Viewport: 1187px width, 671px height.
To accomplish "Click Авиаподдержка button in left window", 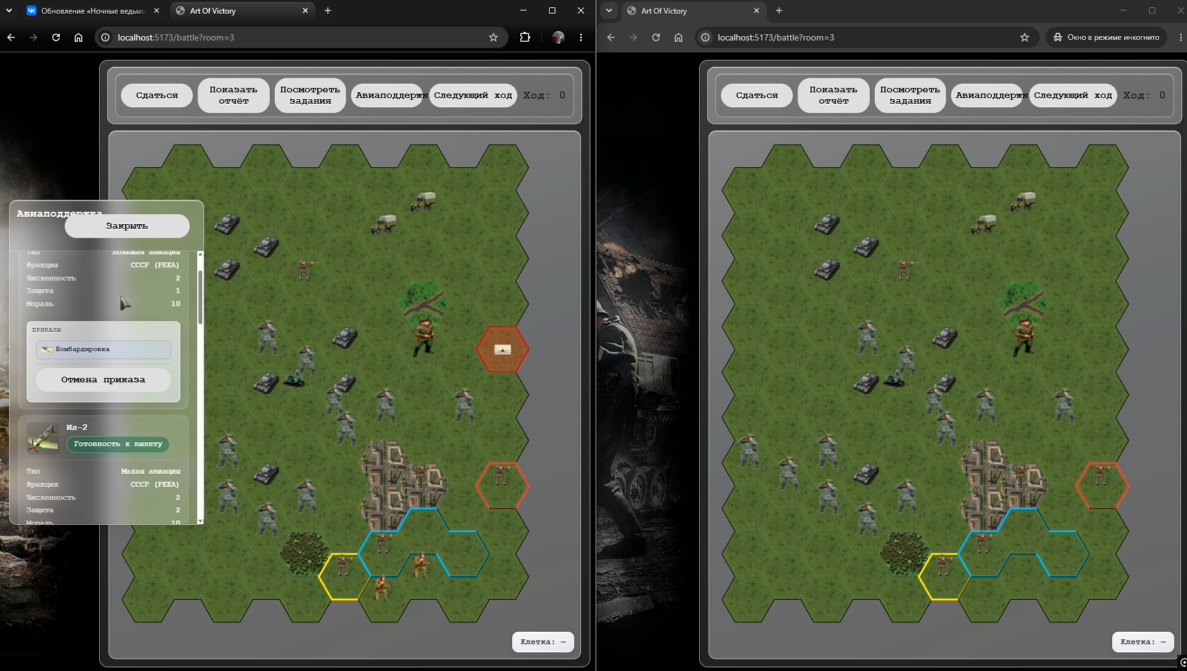I will coord(388,95).
